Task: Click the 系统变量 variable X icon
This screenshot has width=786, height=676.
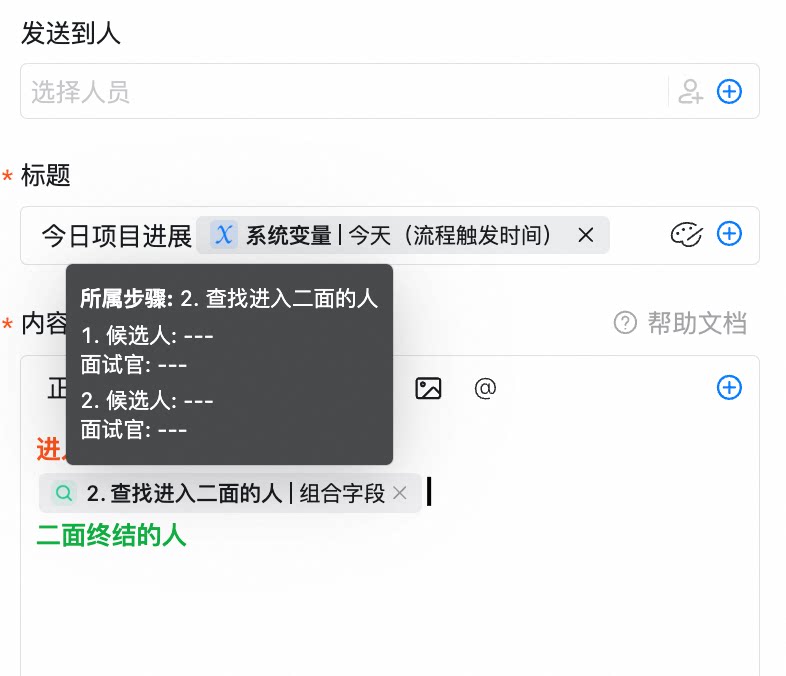Action: 224,235
